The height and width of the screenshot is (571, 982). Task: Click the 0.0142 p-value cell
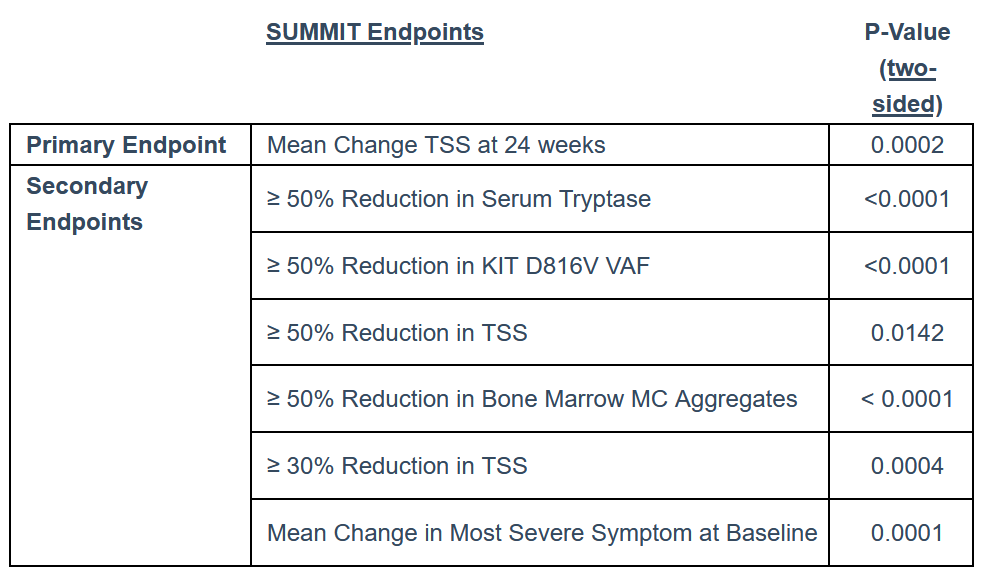point(907,332)
